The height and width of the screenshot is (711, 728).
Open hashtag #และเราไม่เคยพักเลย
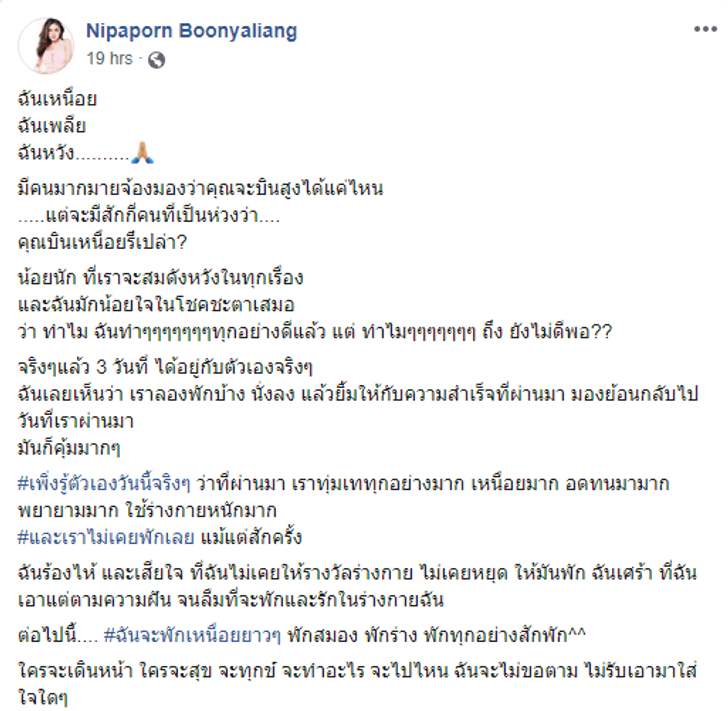[x=106, y=538]
